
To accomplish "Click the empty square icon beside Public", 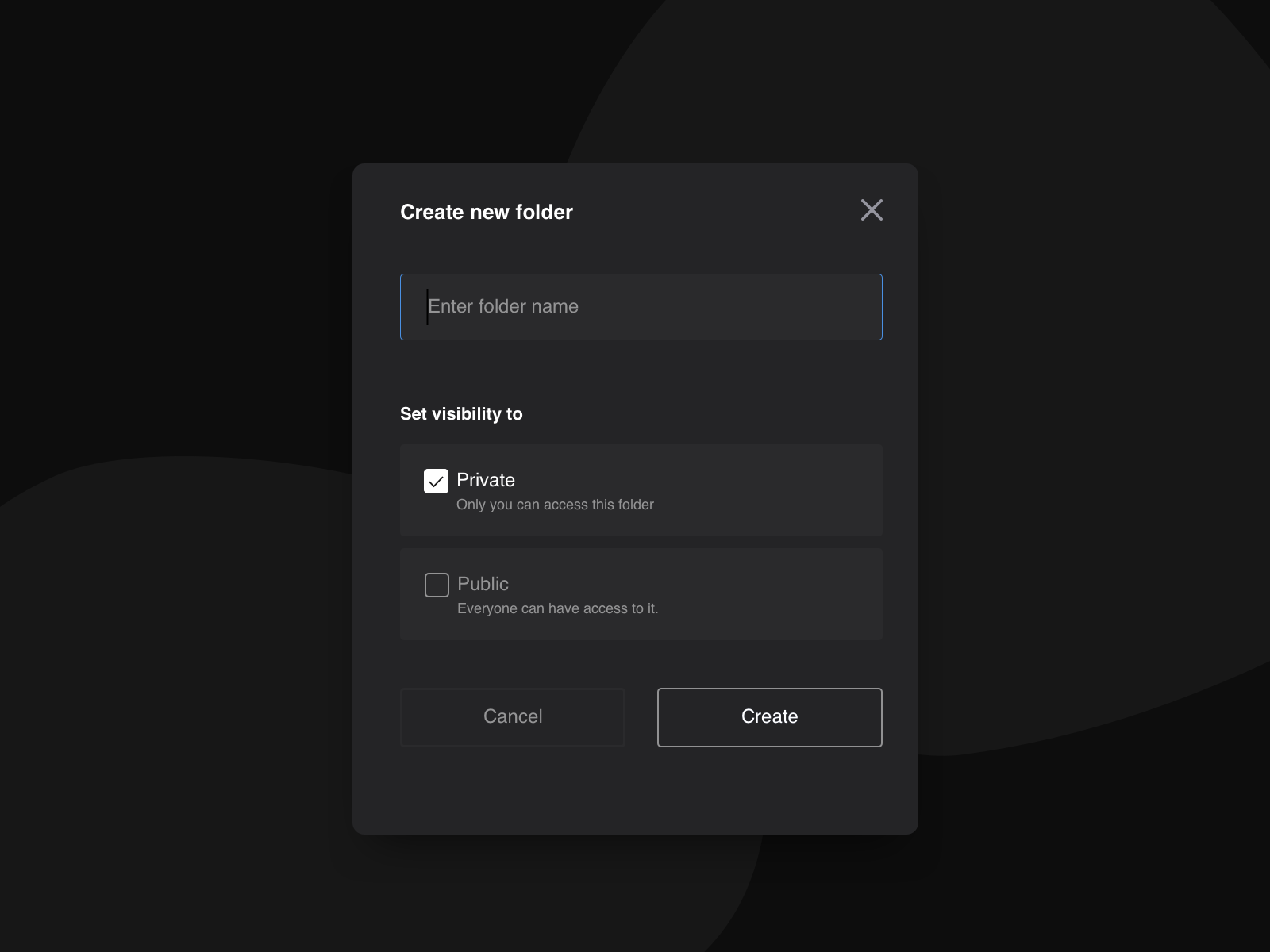I will (436, 584).
